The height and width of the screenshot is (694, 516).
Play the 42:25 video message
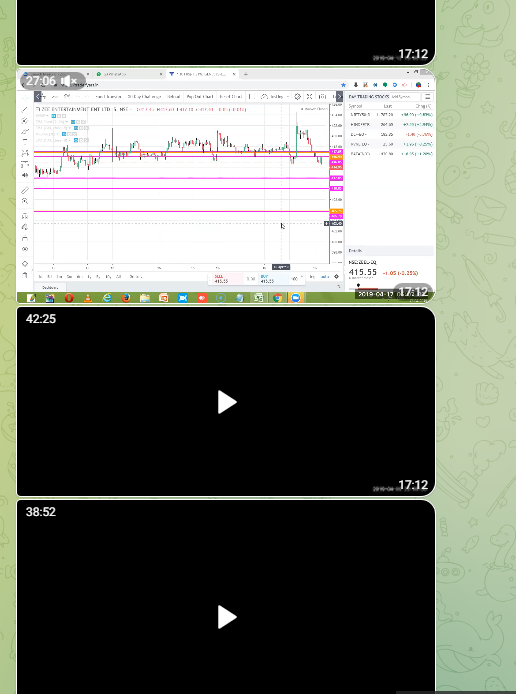[x=227, y=402]
